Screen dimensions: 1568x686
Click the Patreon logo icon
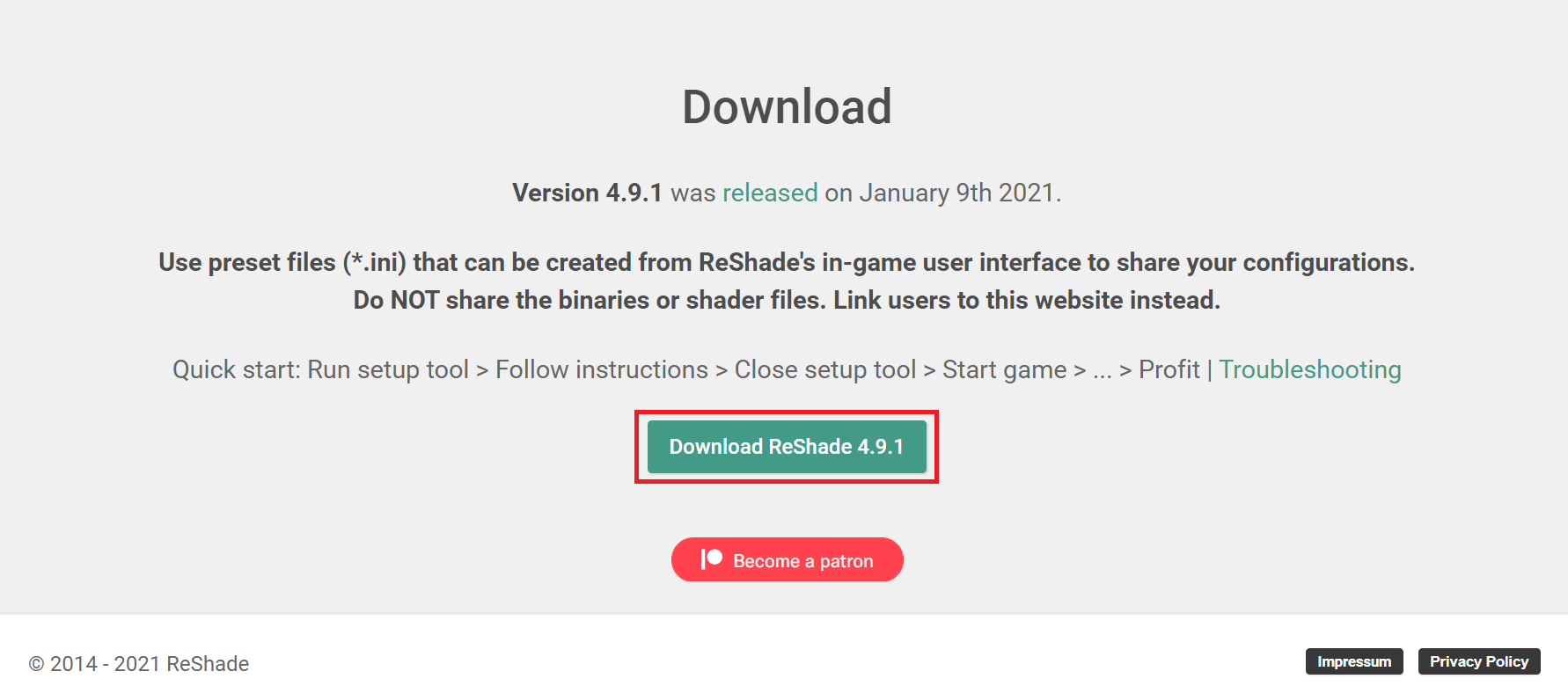click(x=711, y=559)
